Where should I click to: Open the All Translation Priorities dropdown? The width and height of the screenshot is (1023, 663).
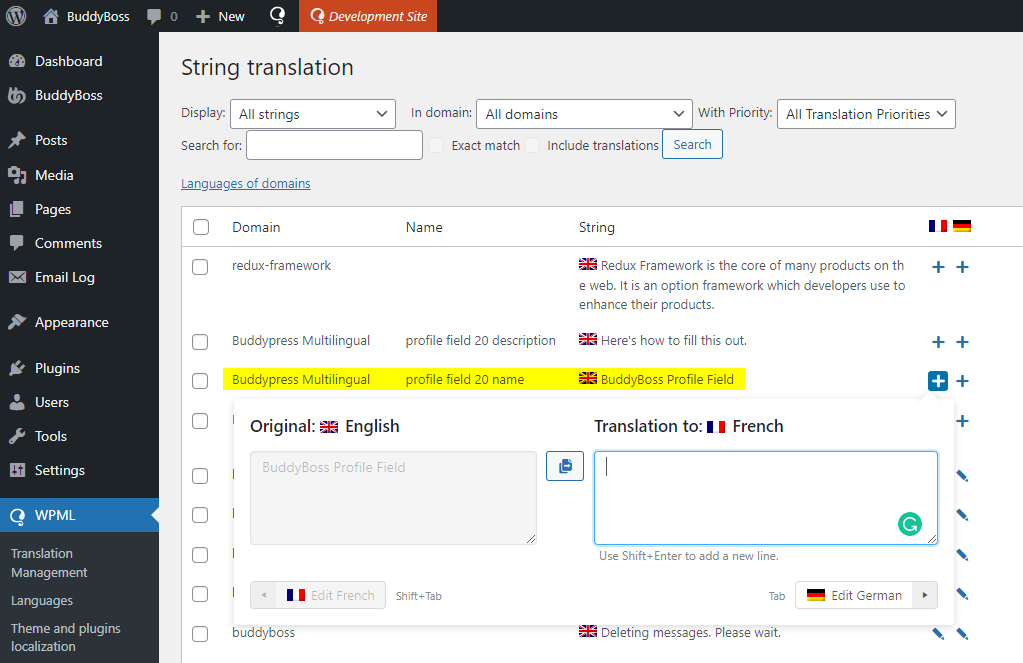click(x=866, y=114)
